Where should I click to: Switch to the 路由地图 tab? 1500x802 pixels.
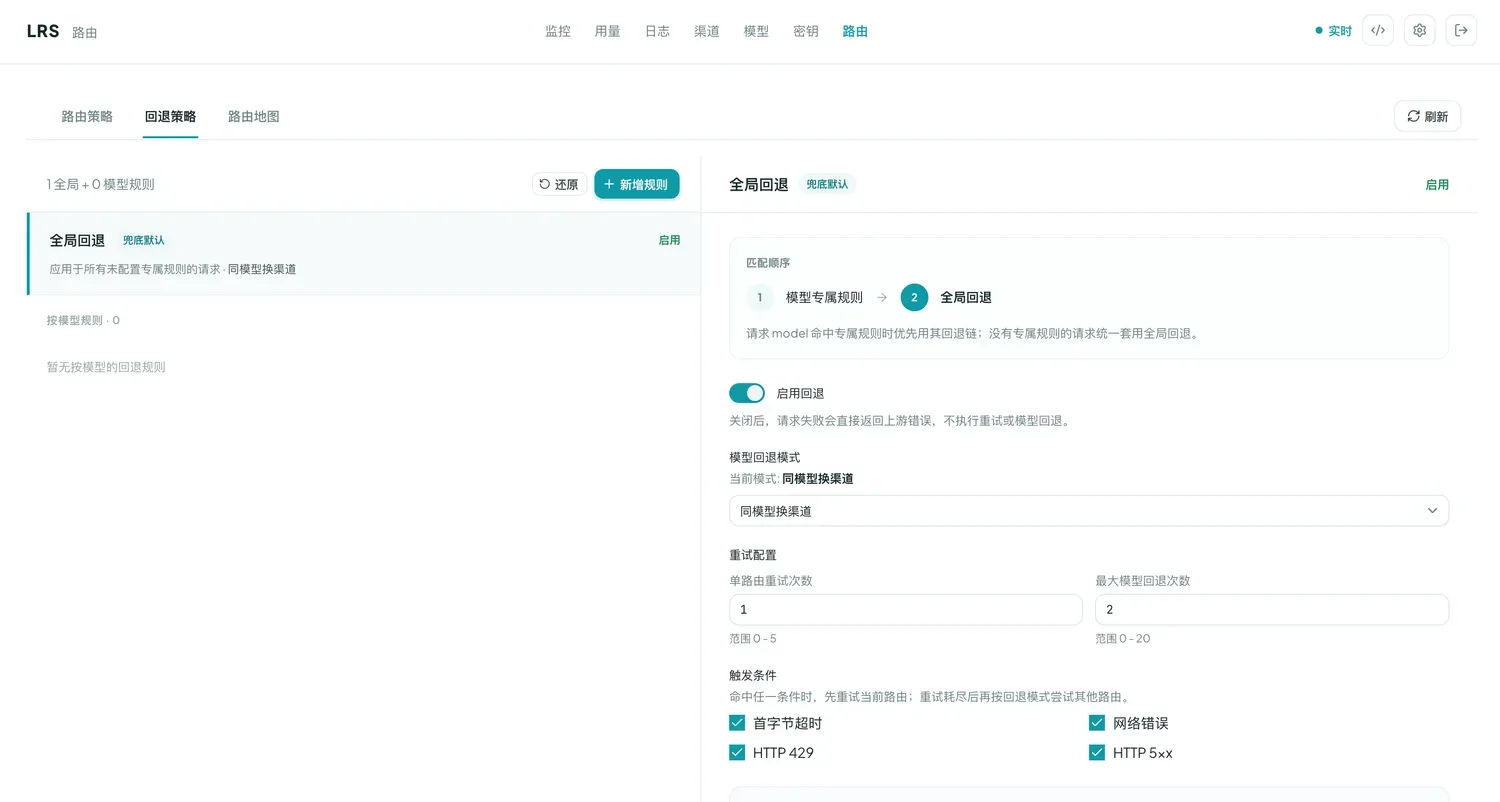(x=254, y=116)
